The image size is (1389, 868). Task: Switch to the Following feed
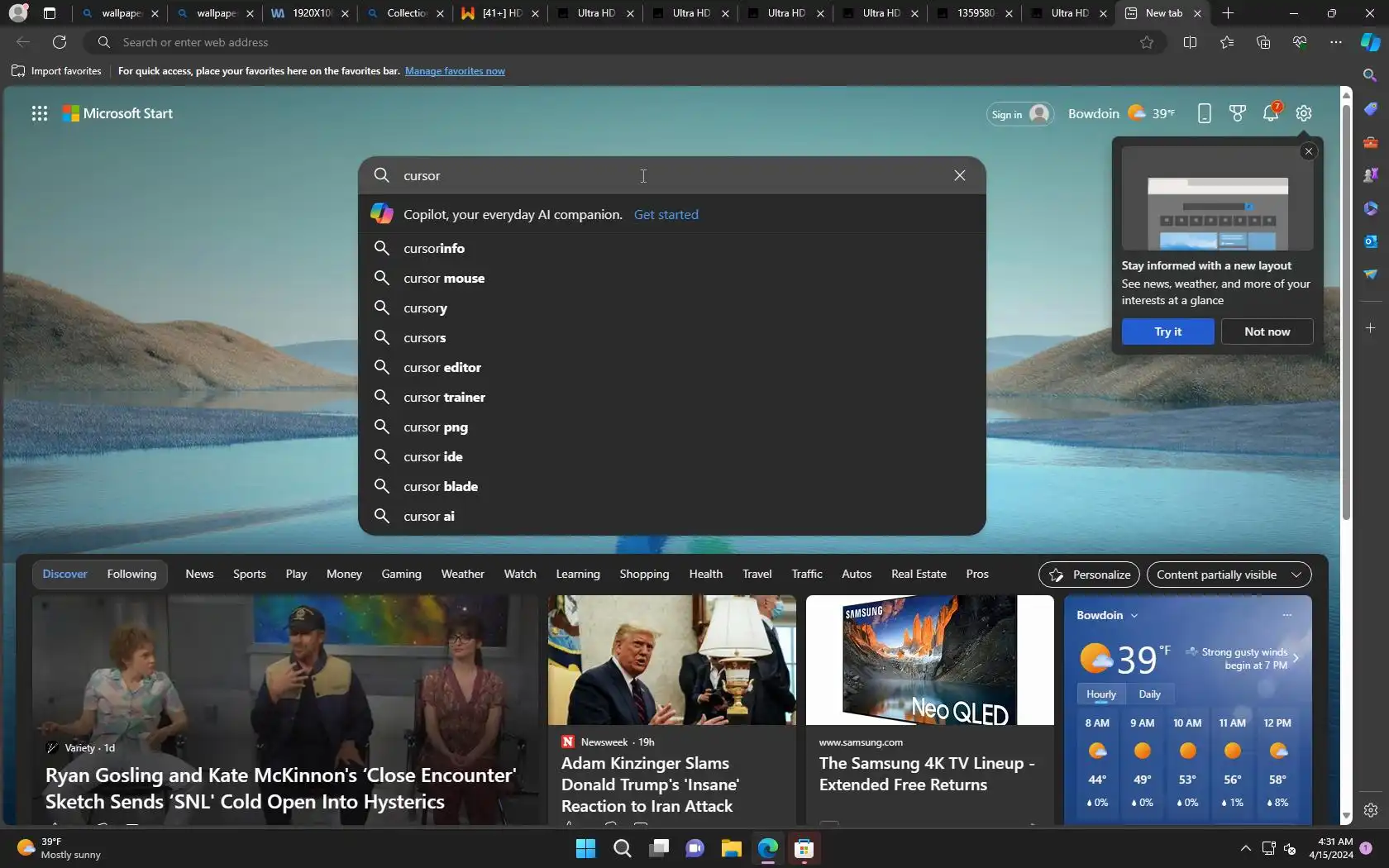131,574
